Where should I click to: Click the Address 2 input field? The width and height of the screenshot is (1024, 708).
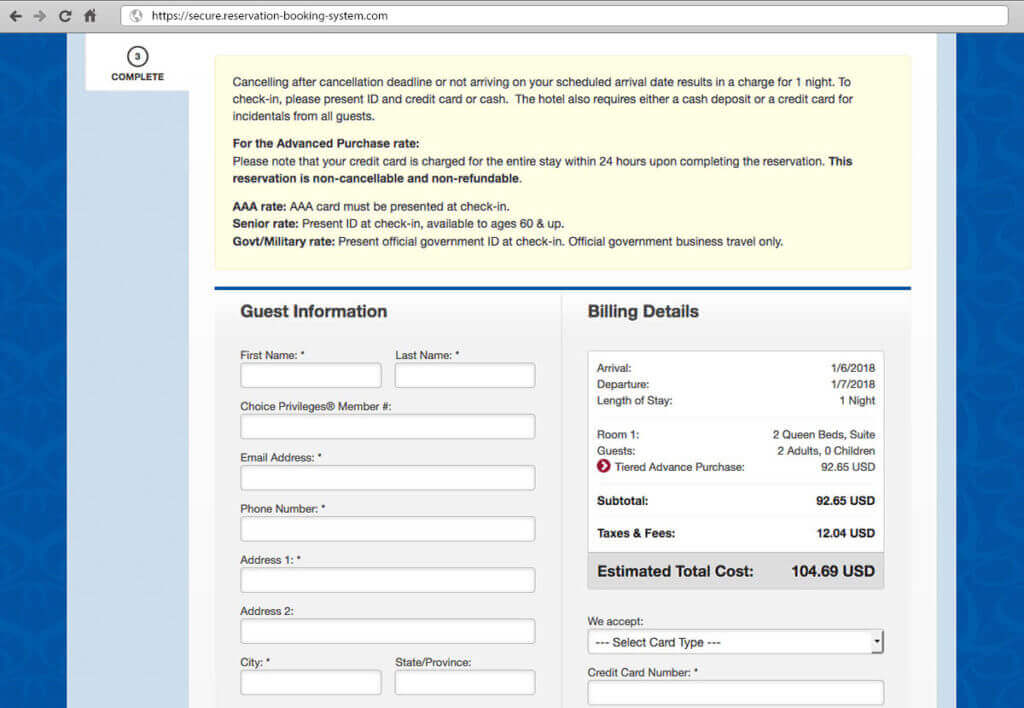(x=388, y=632)
